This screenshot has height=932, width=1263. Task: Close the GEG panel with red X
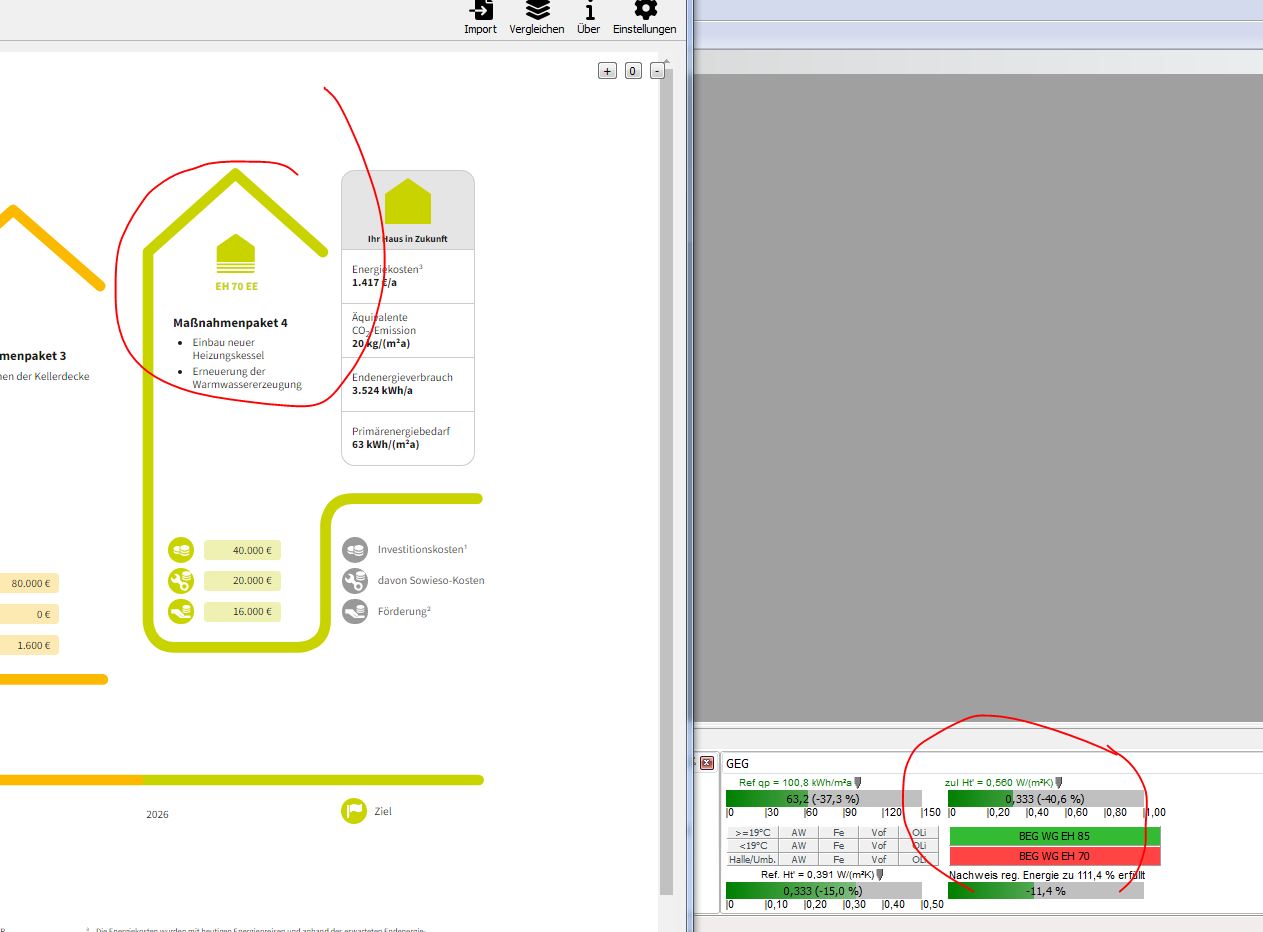(x=706, y=763)
